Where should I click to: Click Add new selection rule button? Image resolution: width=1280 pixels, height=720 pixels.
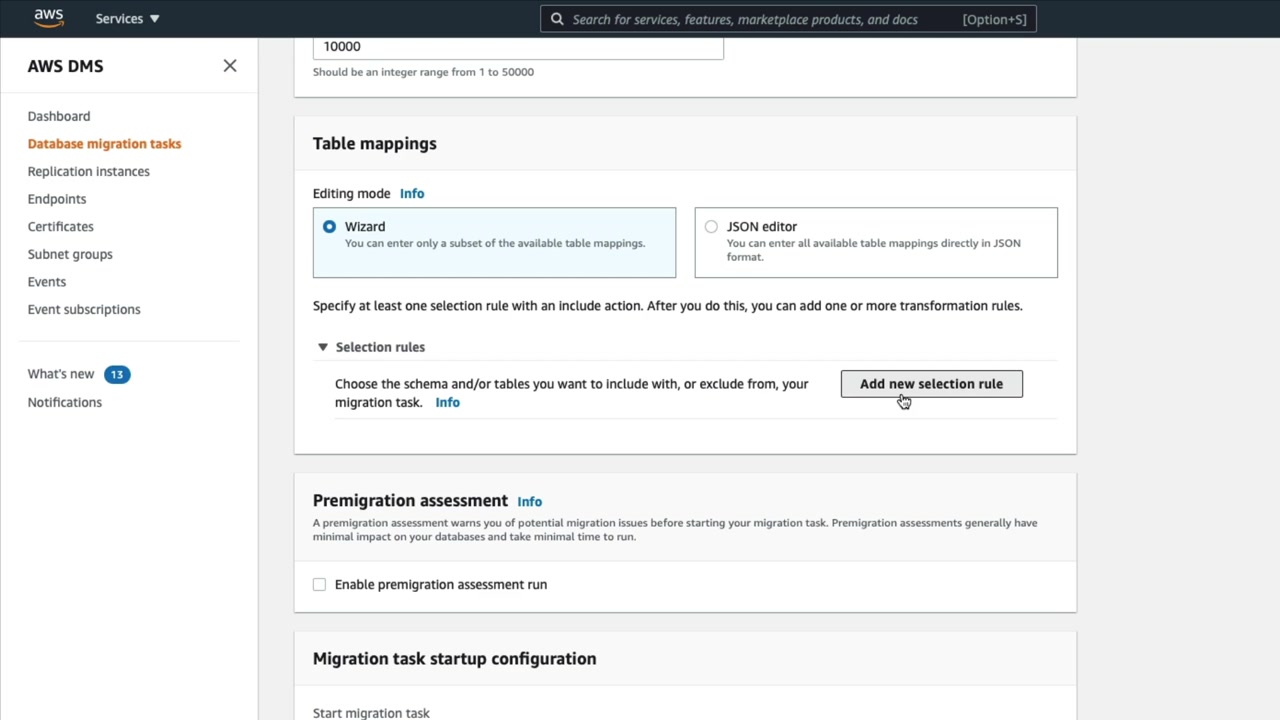931,384
